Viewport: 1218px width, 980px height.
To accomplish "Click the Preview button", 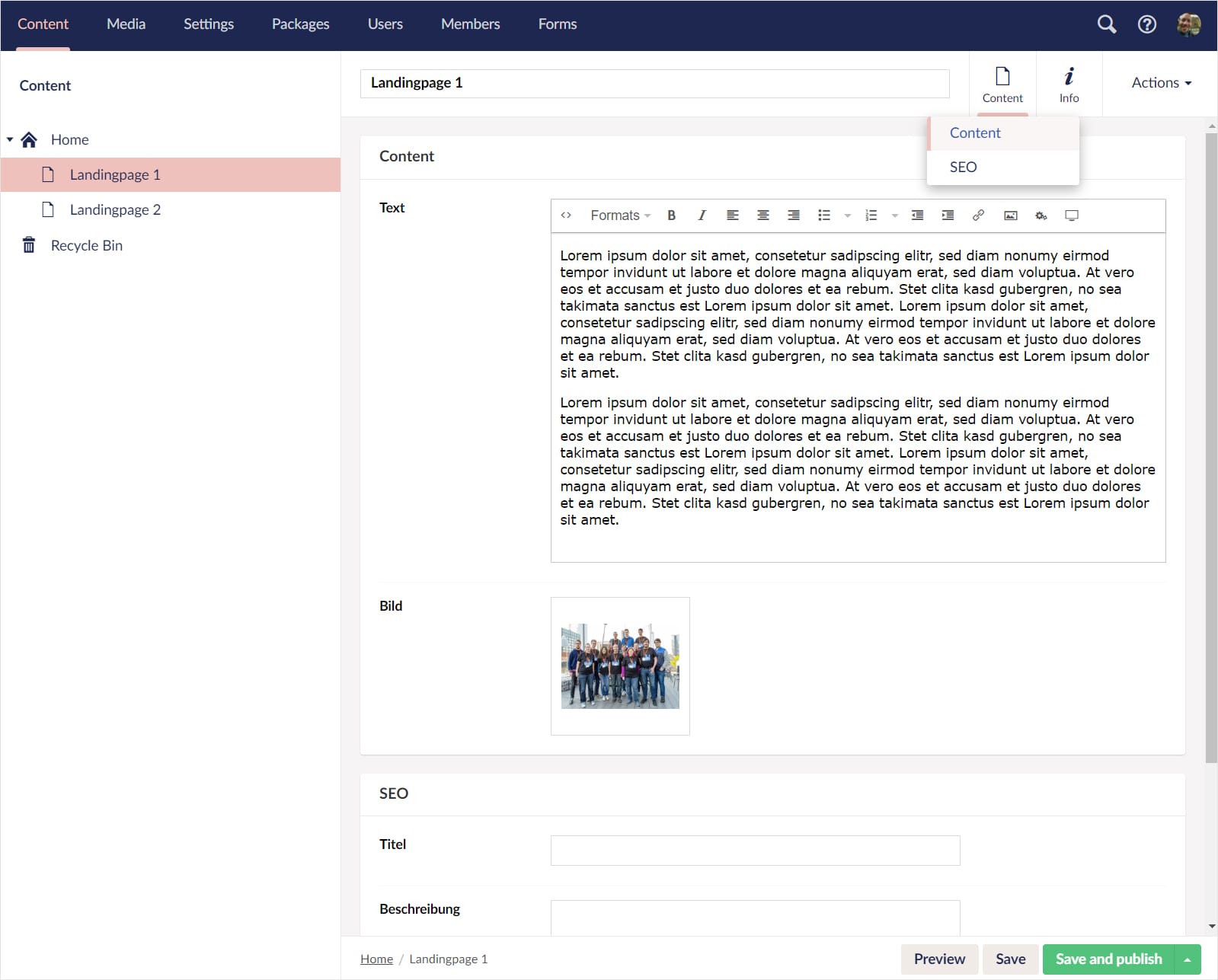I will tap(938, 959).
